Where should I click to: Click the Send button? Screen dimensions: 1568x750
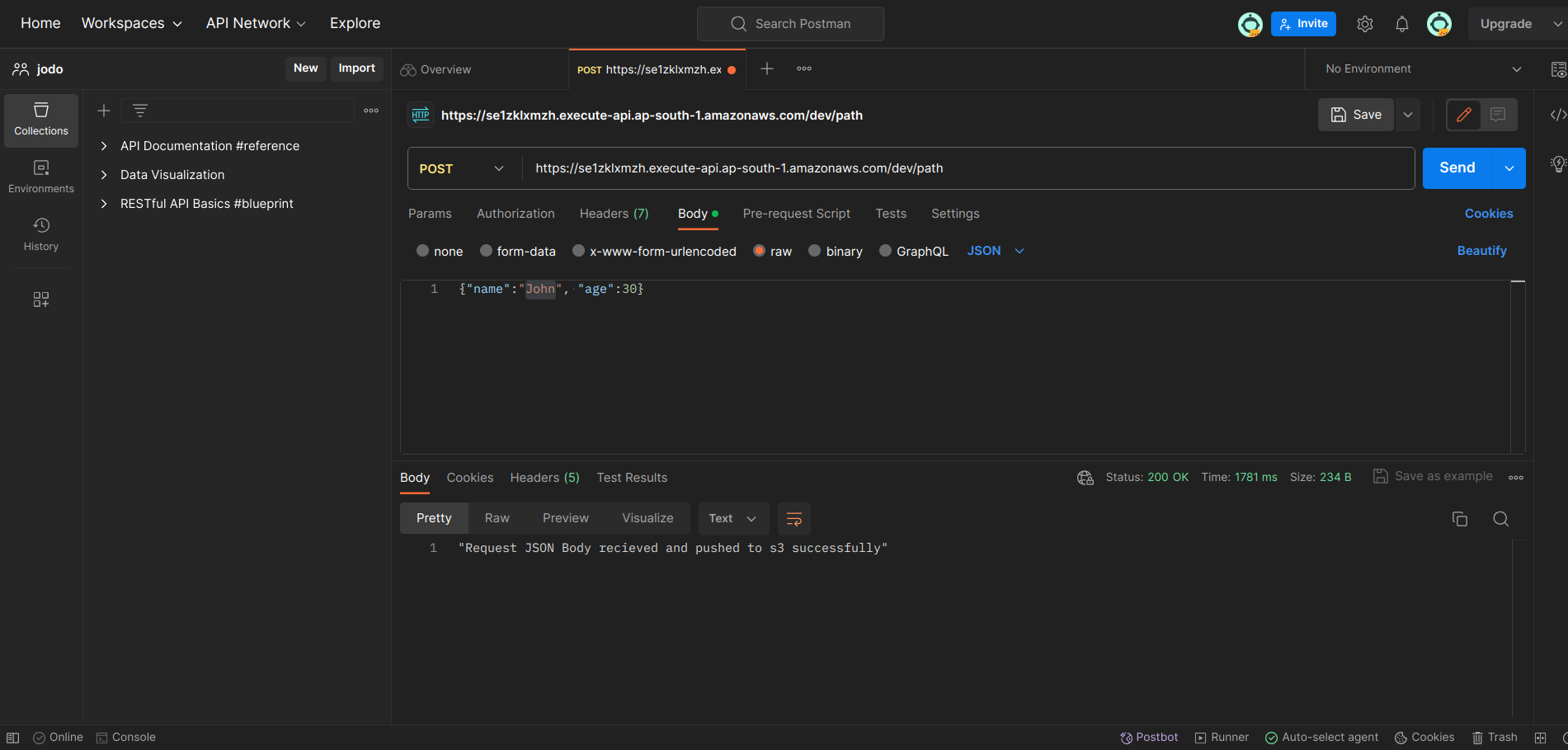point(1457,168)
